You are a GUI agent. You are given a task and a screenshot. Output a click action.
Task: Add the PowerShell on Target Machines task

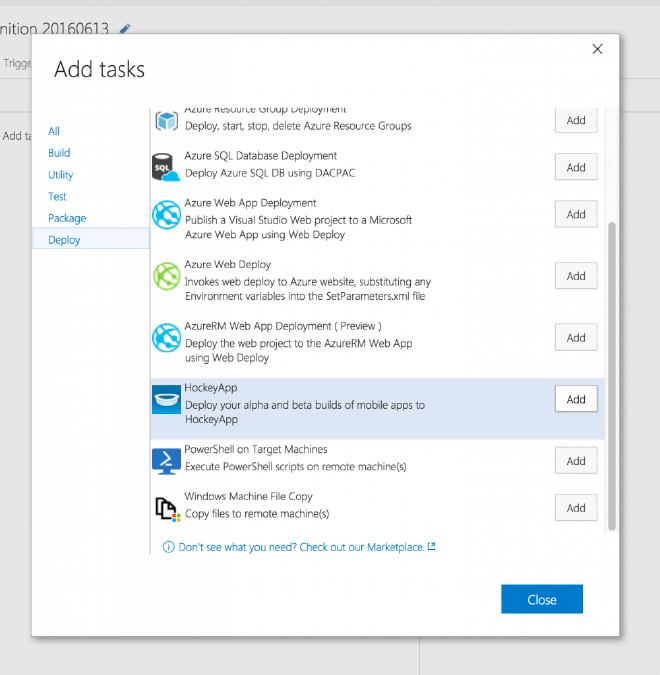click(576, 461)
